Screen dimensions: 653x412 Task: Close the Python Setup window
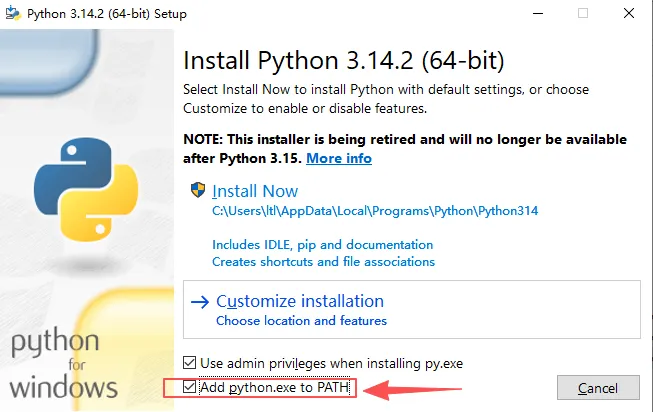click(x=629, y=13)
